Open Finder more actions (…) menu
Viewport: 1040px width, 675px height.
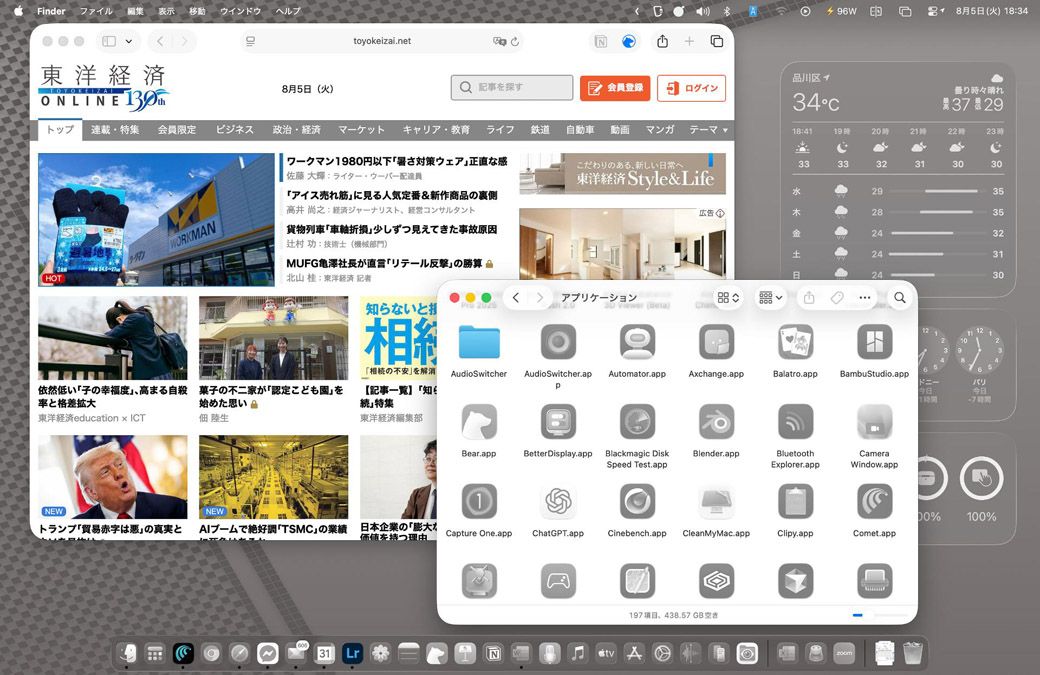coord(864,298)
